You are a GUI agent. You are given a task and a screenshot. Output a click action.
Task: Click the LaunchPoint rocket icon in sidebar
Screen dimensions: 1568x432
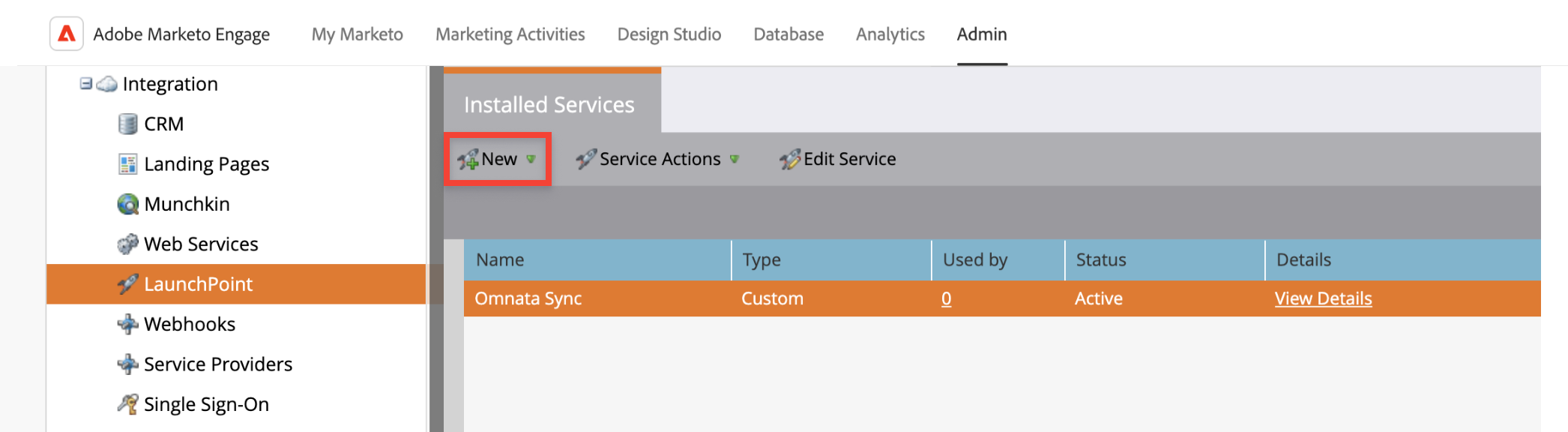(x=128, y=284)
